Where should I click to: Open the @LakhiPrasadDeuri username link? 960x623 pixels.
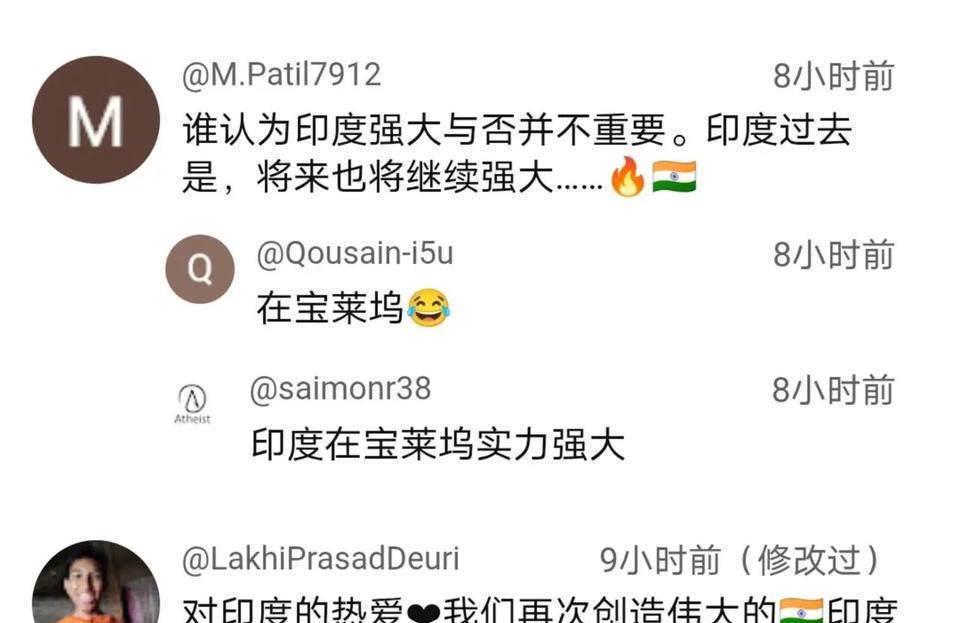321,559
